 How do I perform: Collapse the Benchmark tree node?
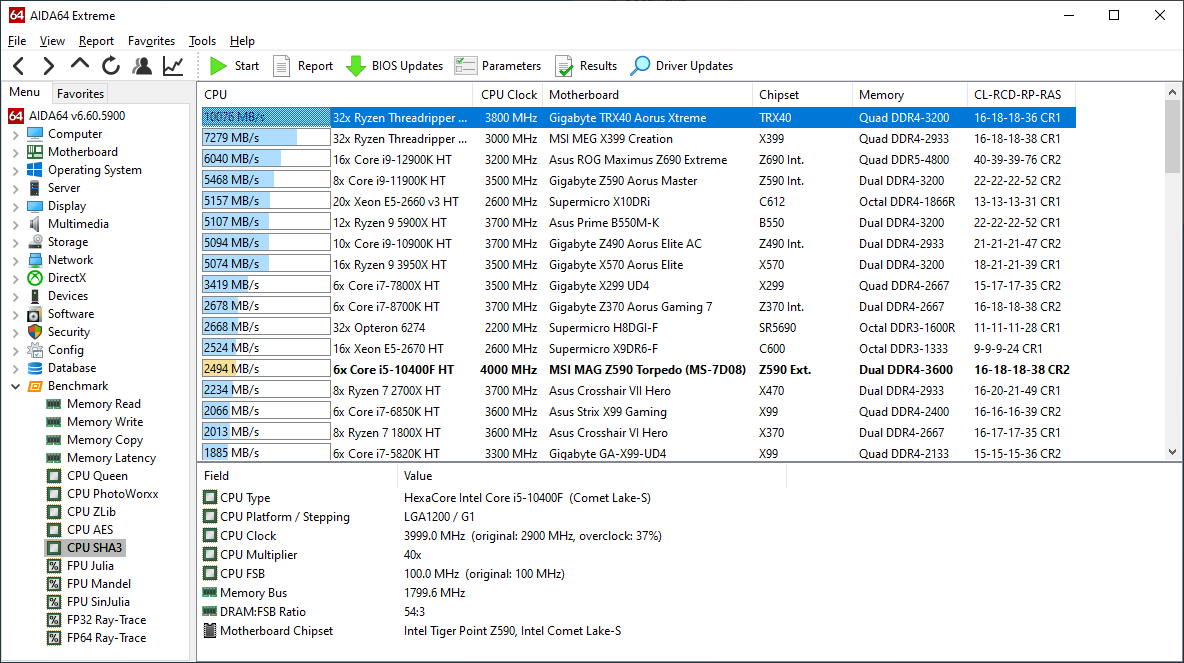click(x=16, y=386)
